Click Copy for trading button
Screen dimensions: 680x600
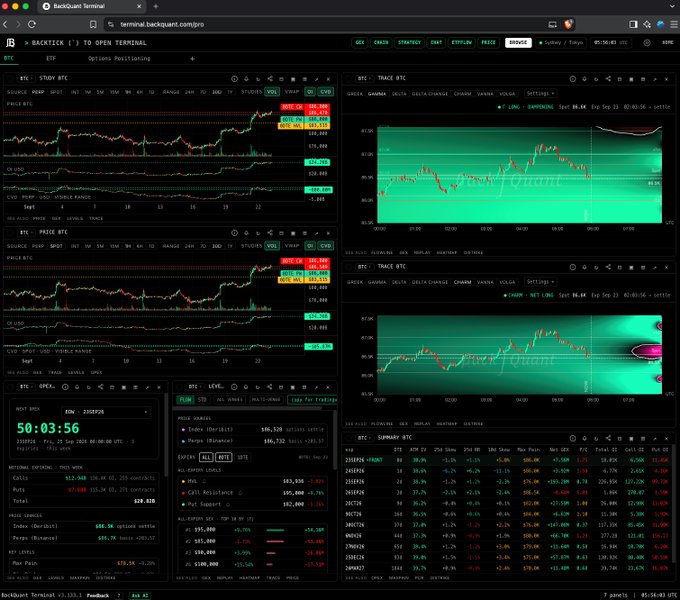(x=313, y=400)
